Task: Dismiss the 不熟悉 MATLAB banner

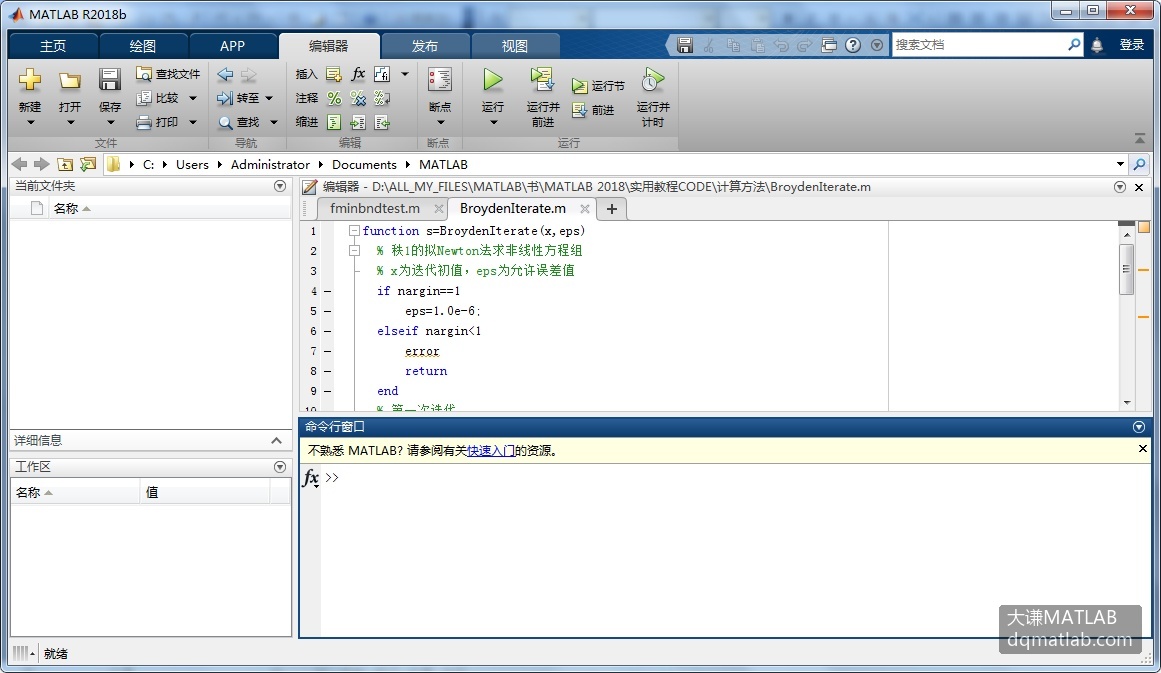Action: click(1142, 449)
